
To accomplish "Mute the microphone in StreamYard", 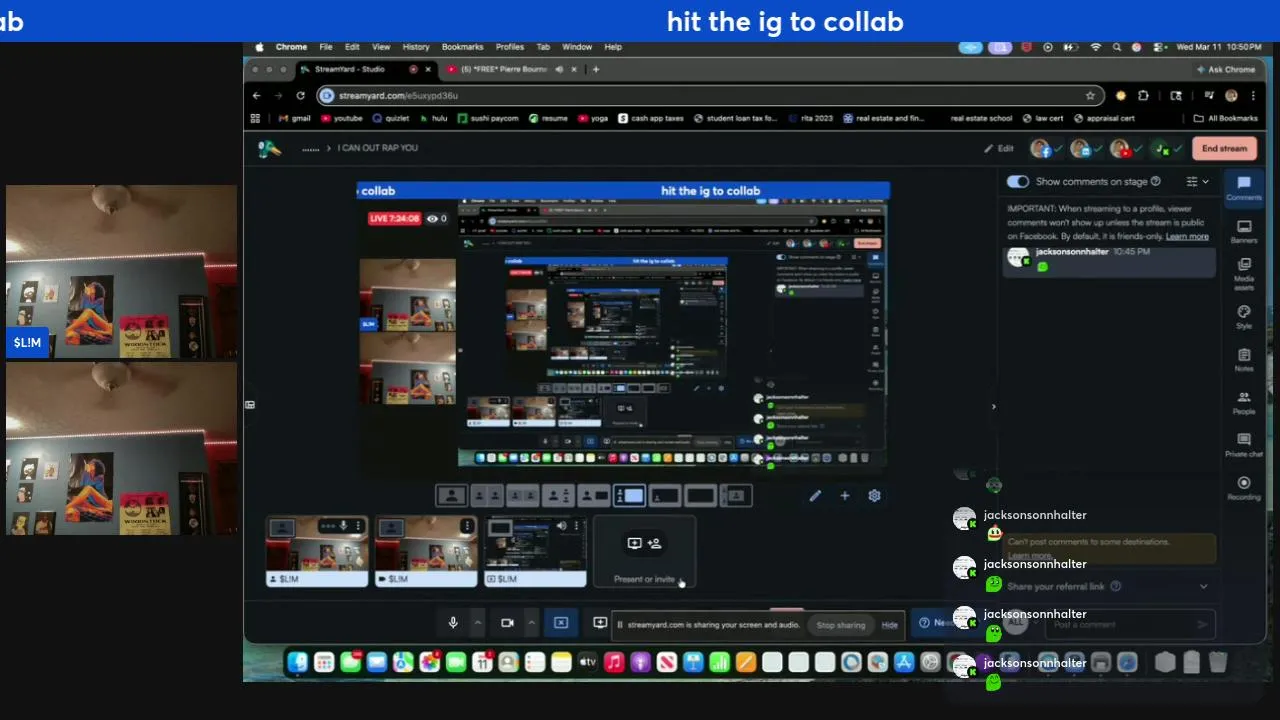I will click(453, 623).
